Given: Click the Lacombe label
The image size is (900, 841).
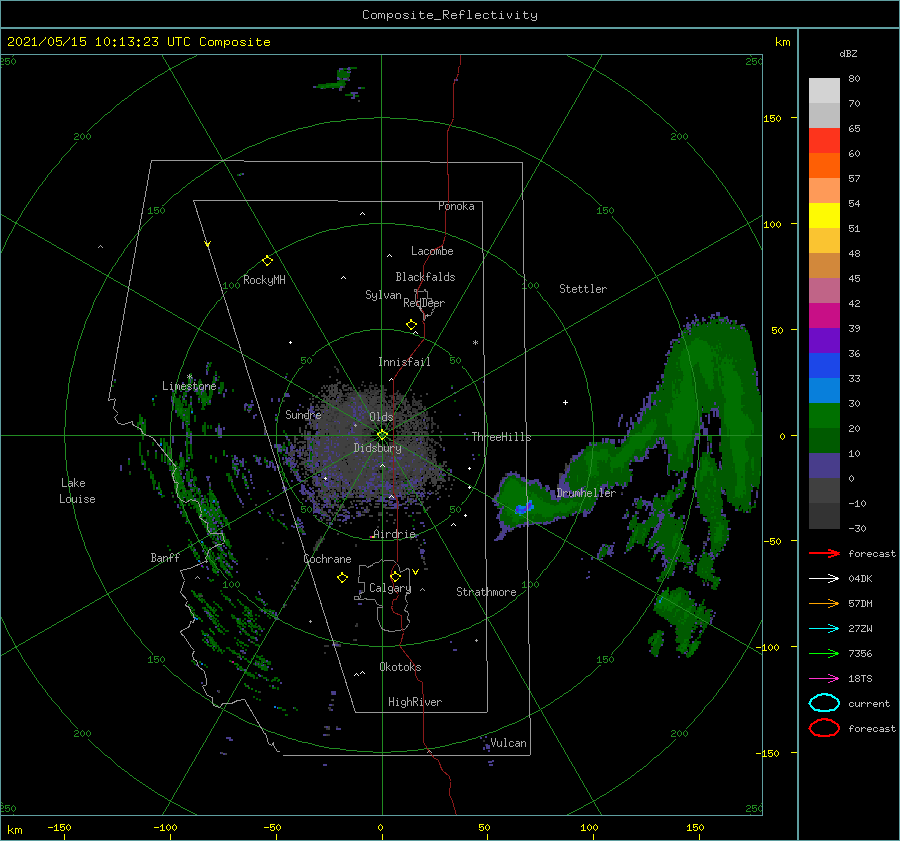Looking at the screenshot, I should tap(432, 251).
